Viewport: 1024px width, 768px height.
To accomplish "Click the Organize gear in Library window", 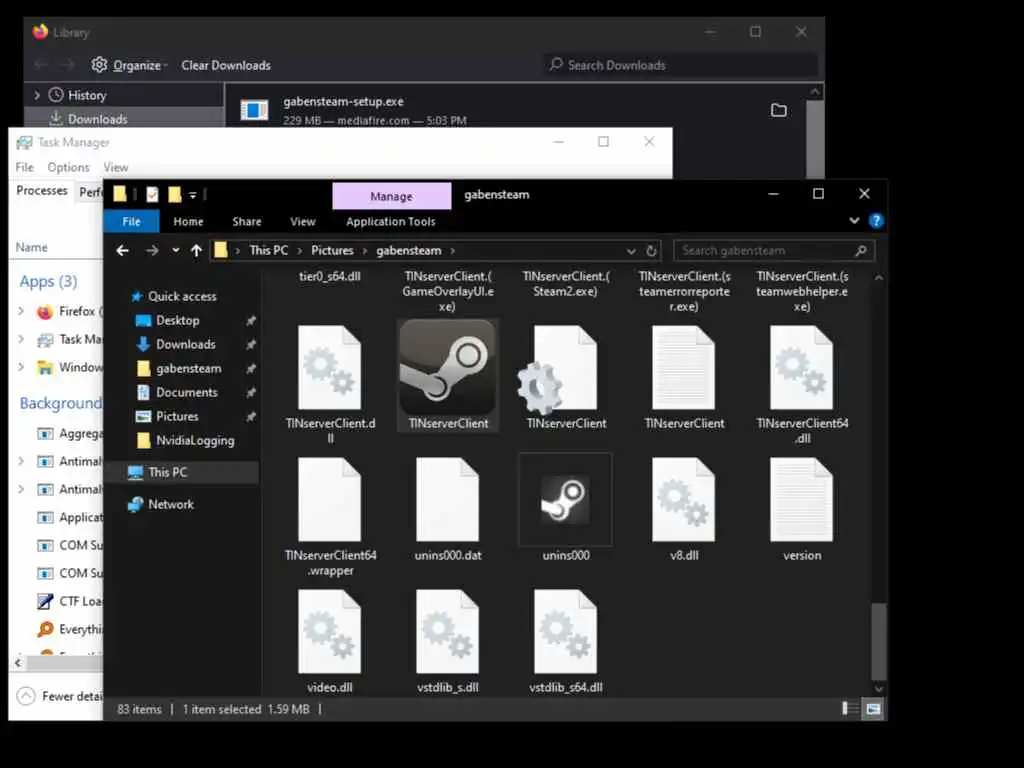I will point(99,65).
